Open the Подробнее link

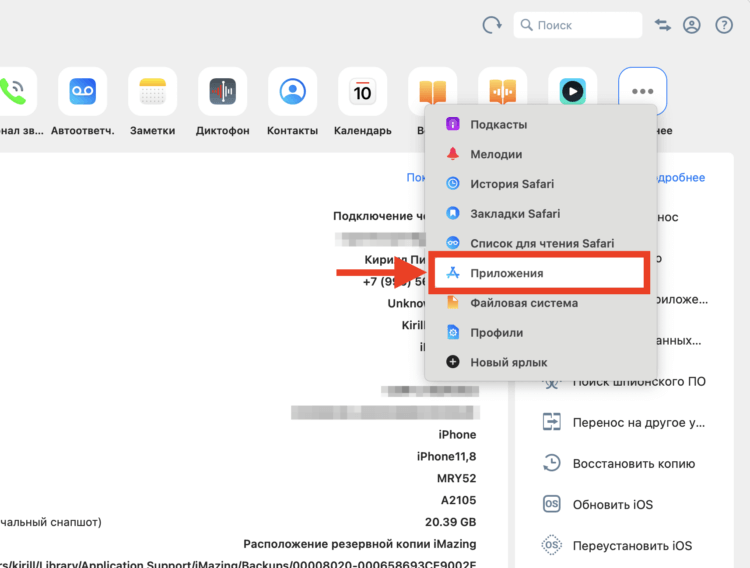(681, 178)
